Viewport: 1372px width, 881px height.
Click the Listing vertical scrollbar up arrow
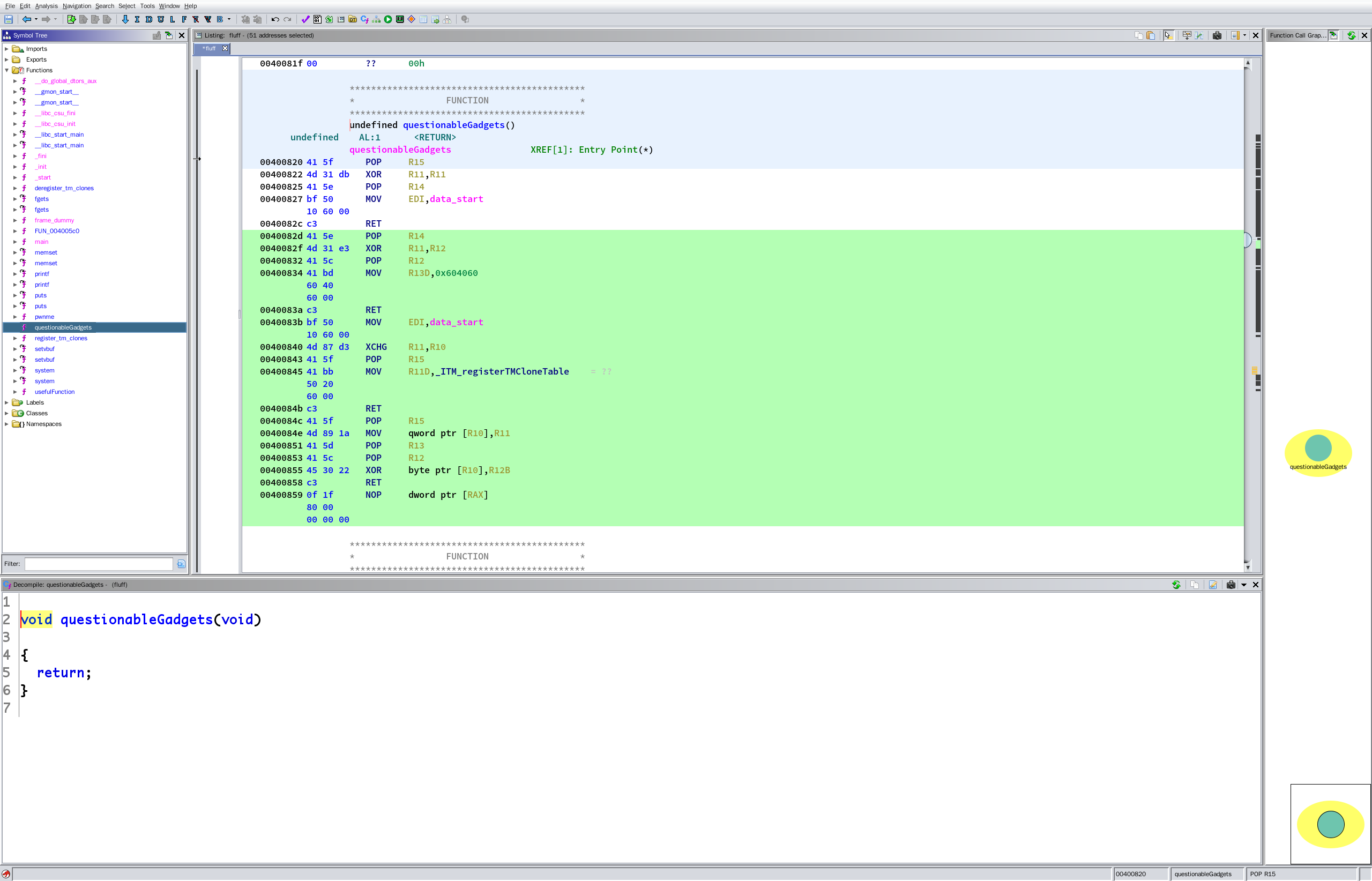click(x=1248, y=63)
